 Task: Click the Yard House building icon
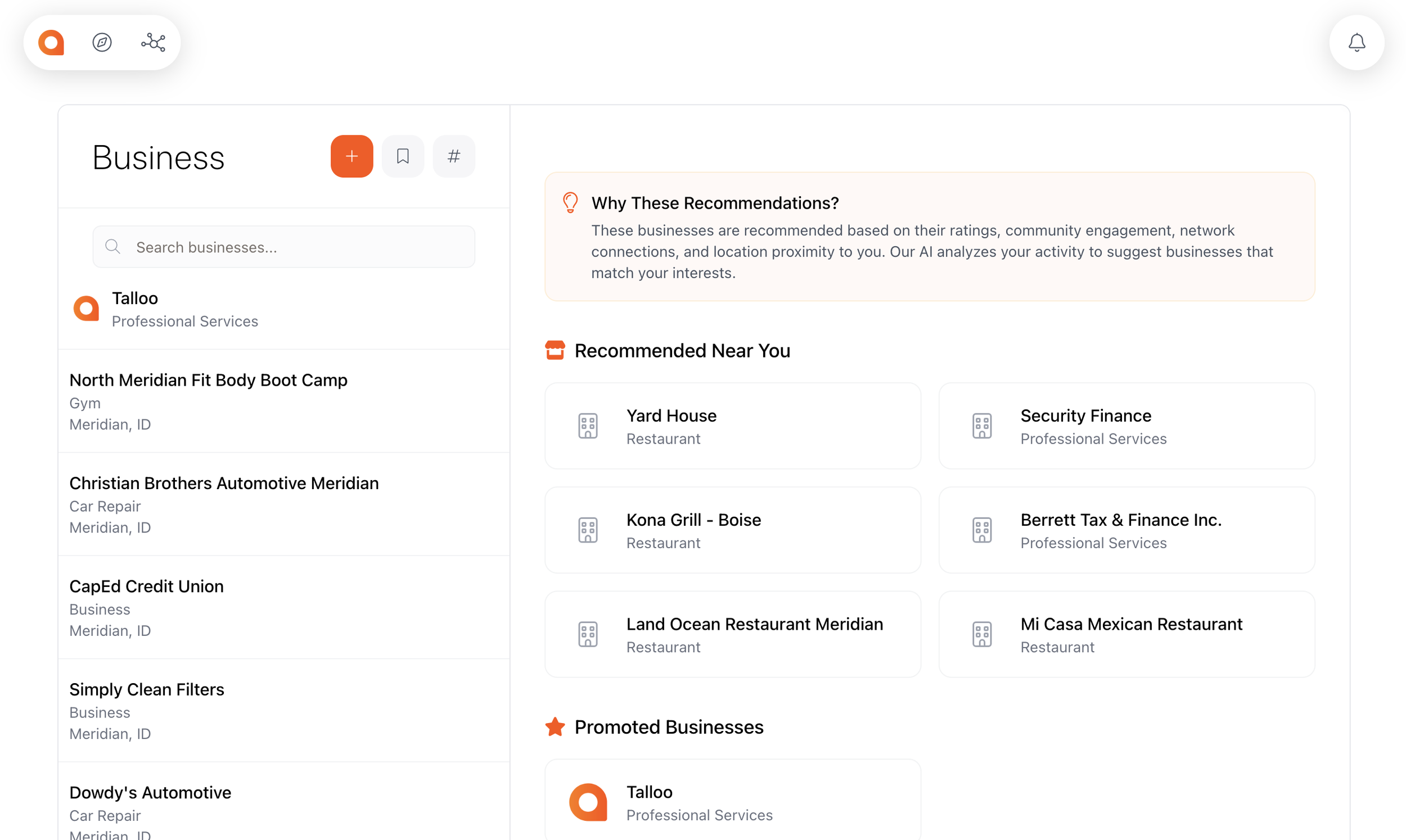click(x=588, y=426)
